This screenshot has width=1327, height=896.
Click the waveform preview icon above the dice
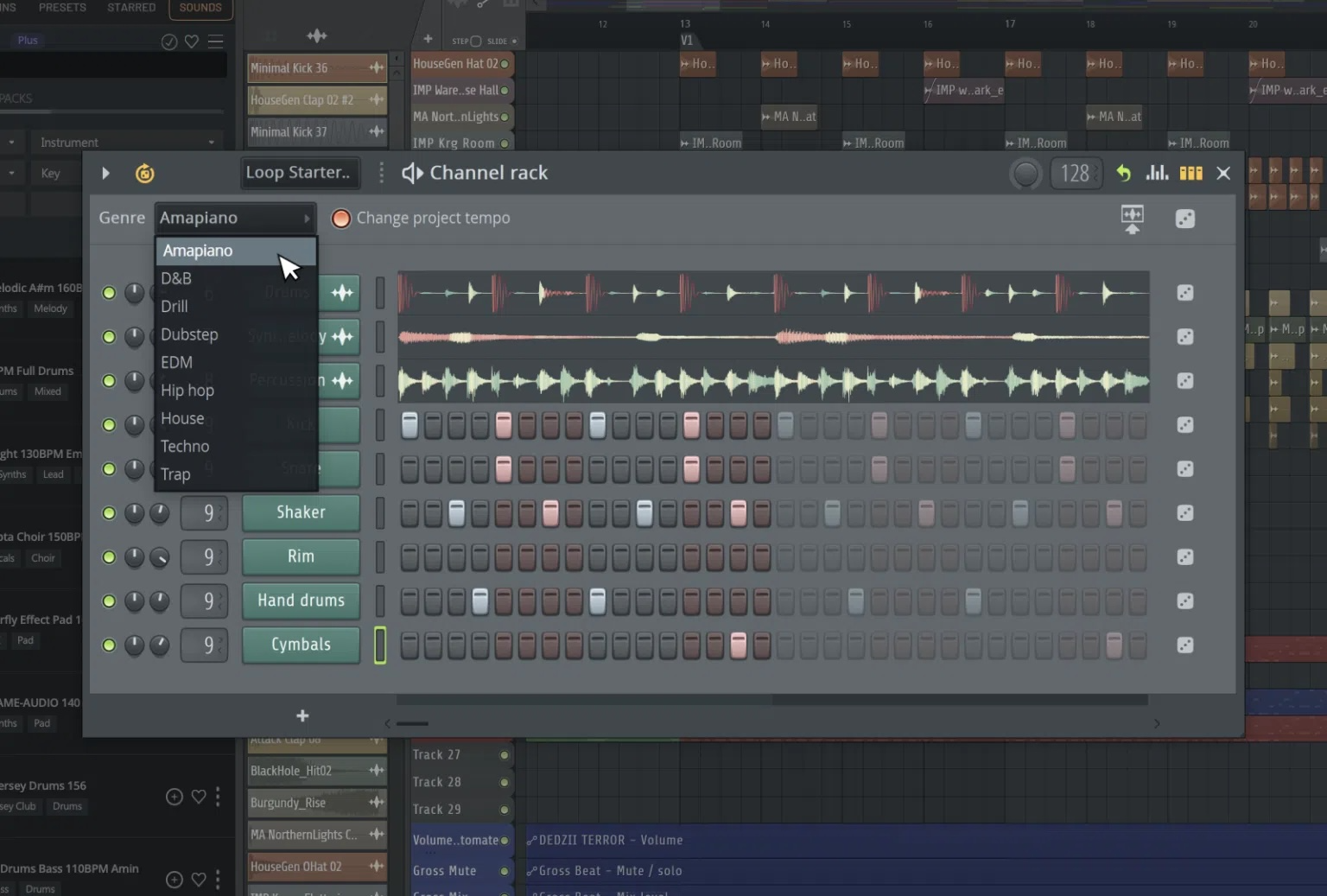1132,219
